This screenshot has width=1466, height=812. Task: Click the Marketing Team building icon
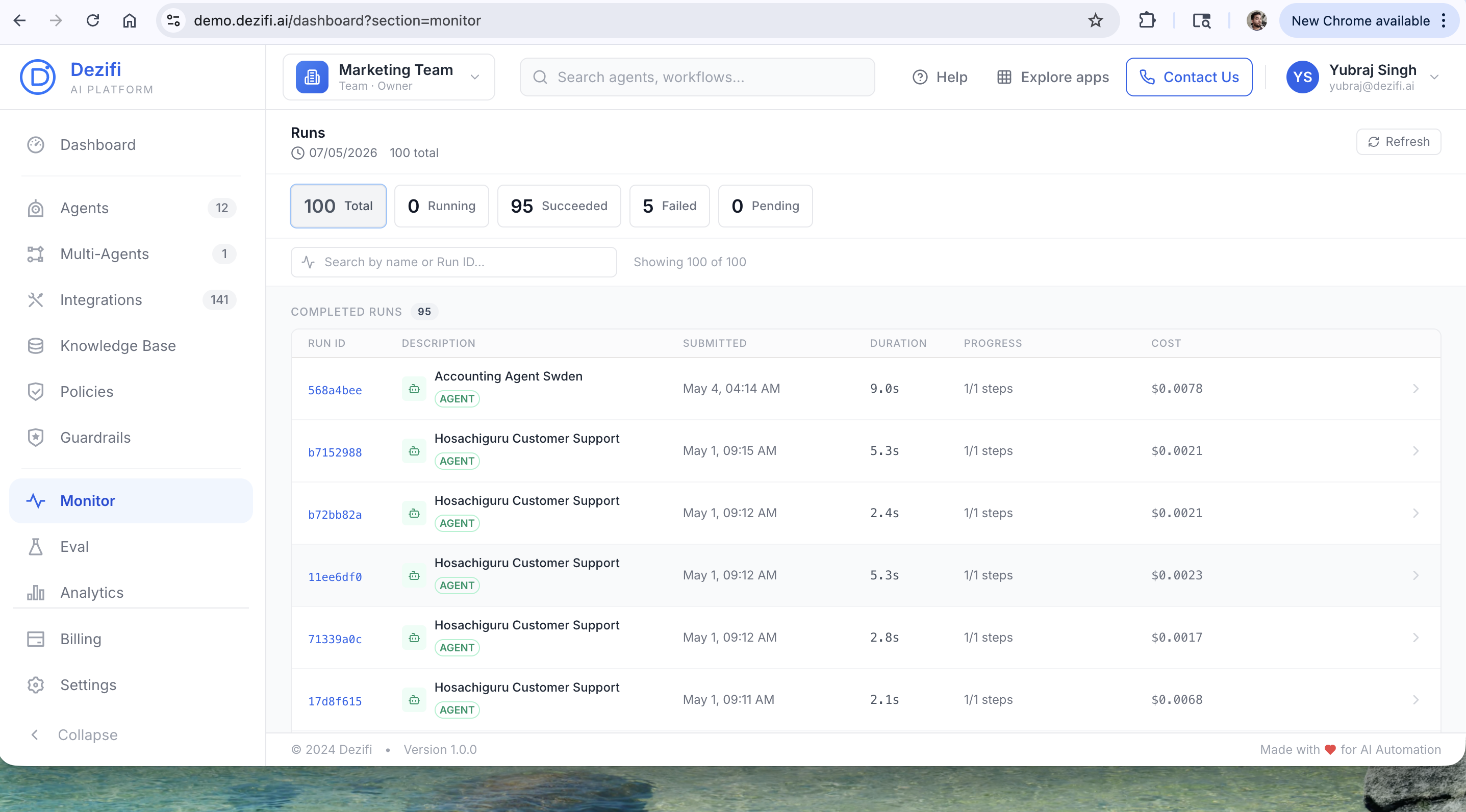pyautogui.click(x=312, y=77)
